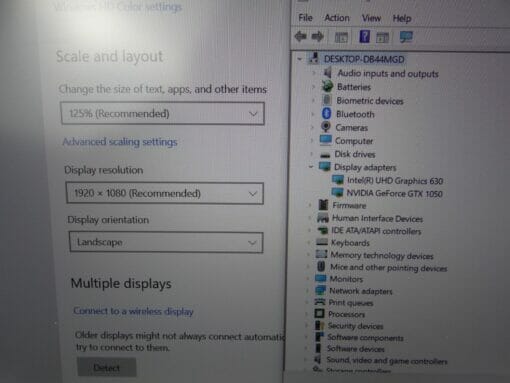Click the Scan for hardware changes monitor icon
This screenshot has height=383, width=510.
pos(406,37)
